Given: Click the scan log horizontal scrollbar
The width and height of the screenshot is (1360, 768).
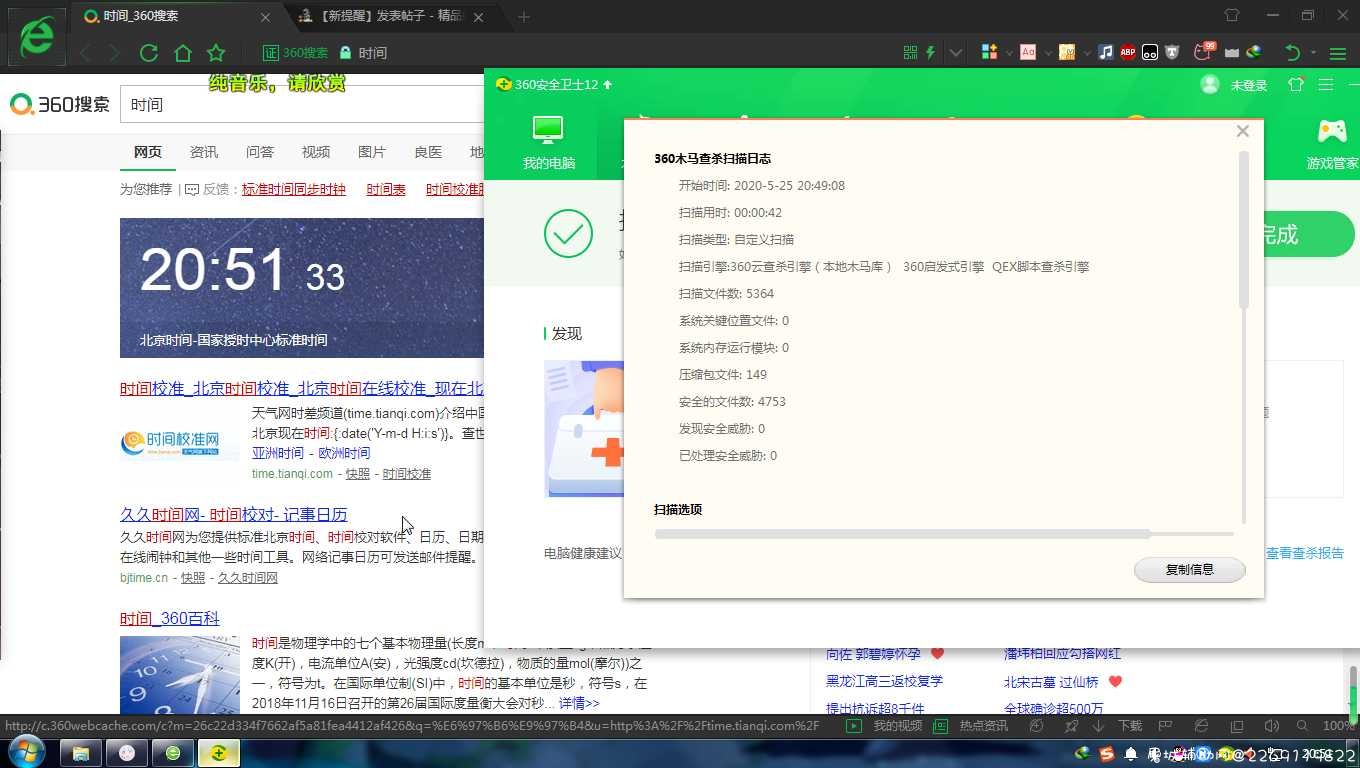Looking at the screenshot, I should [x=902, y=534].
